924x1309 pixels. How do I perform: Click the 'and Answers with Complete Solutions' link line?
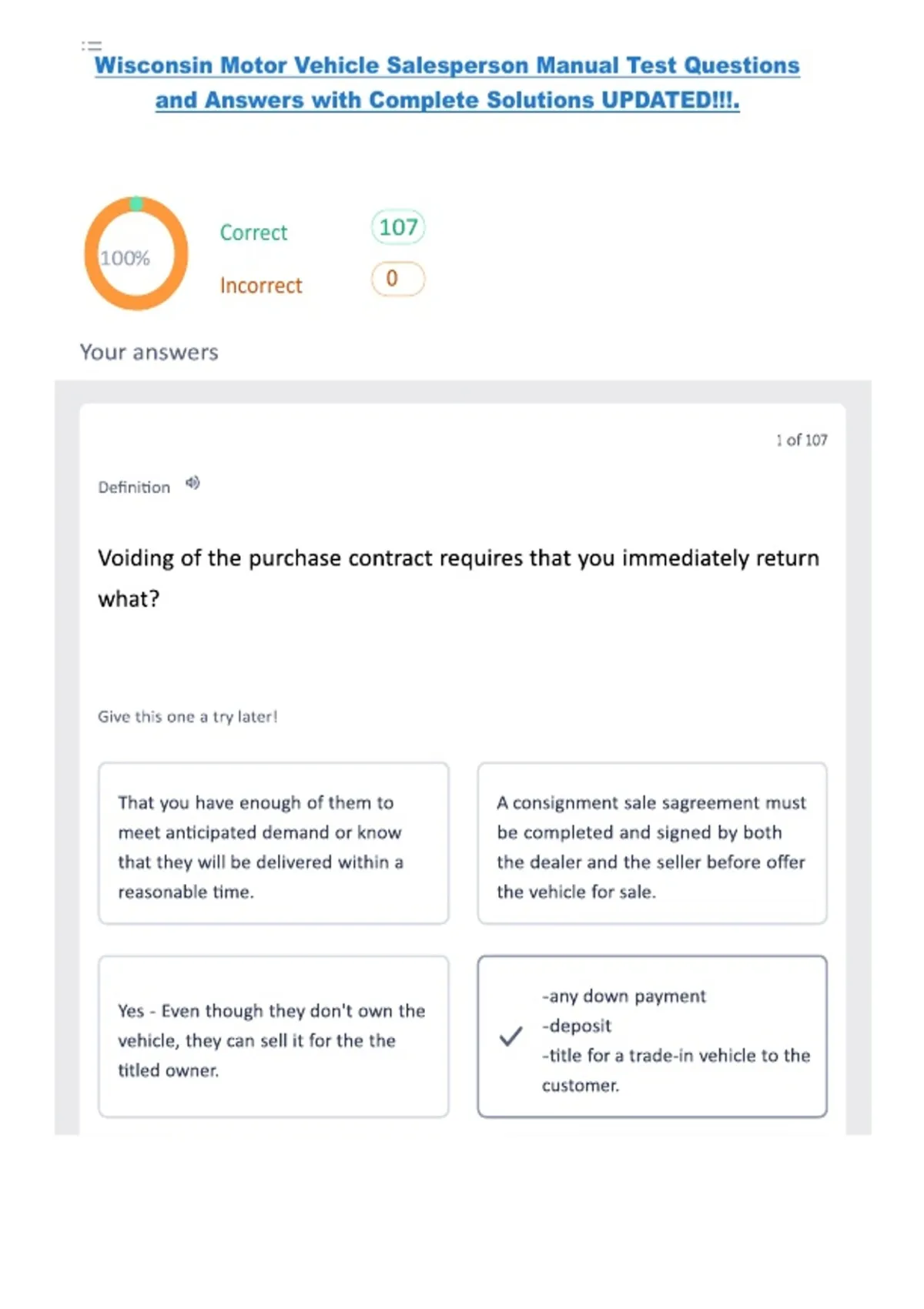coord(447,100)
